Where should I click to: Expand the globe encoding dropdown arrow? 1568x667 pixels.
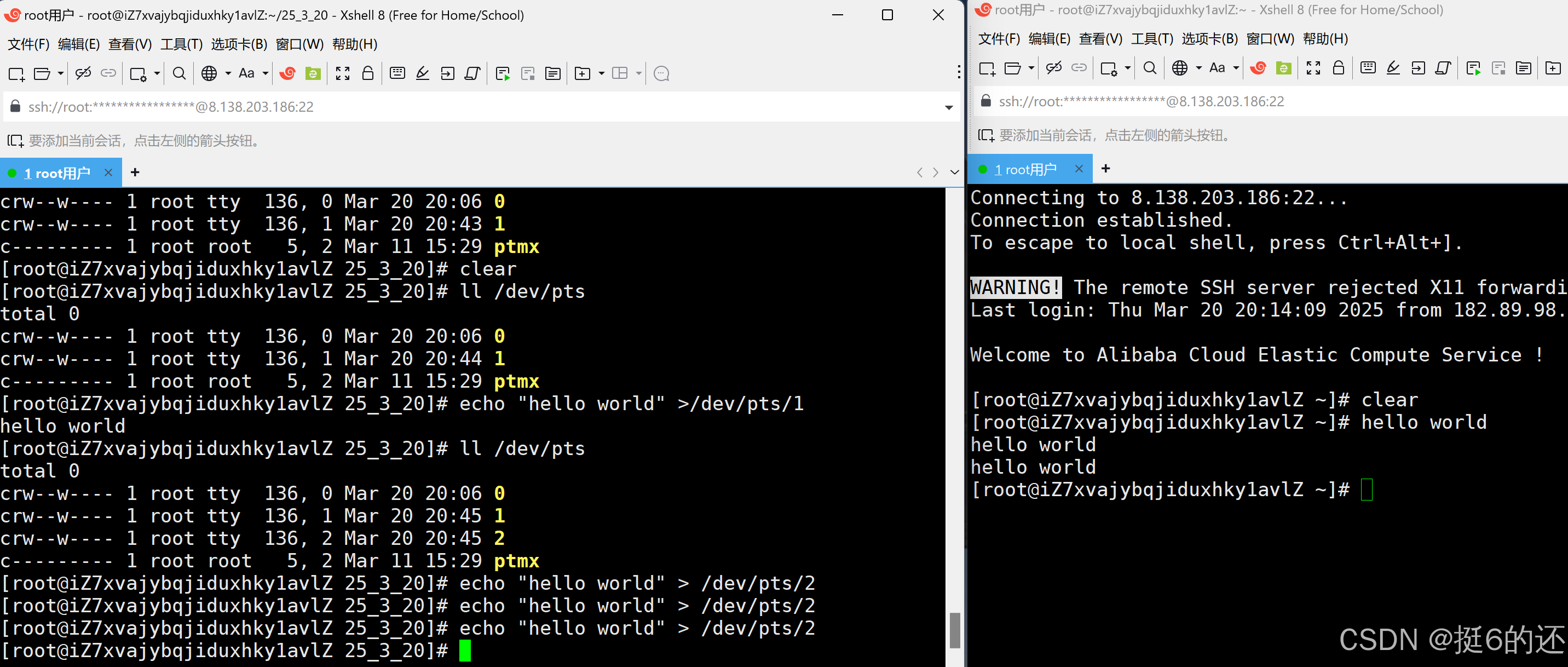pyautogui.click(x=228, y=73)
